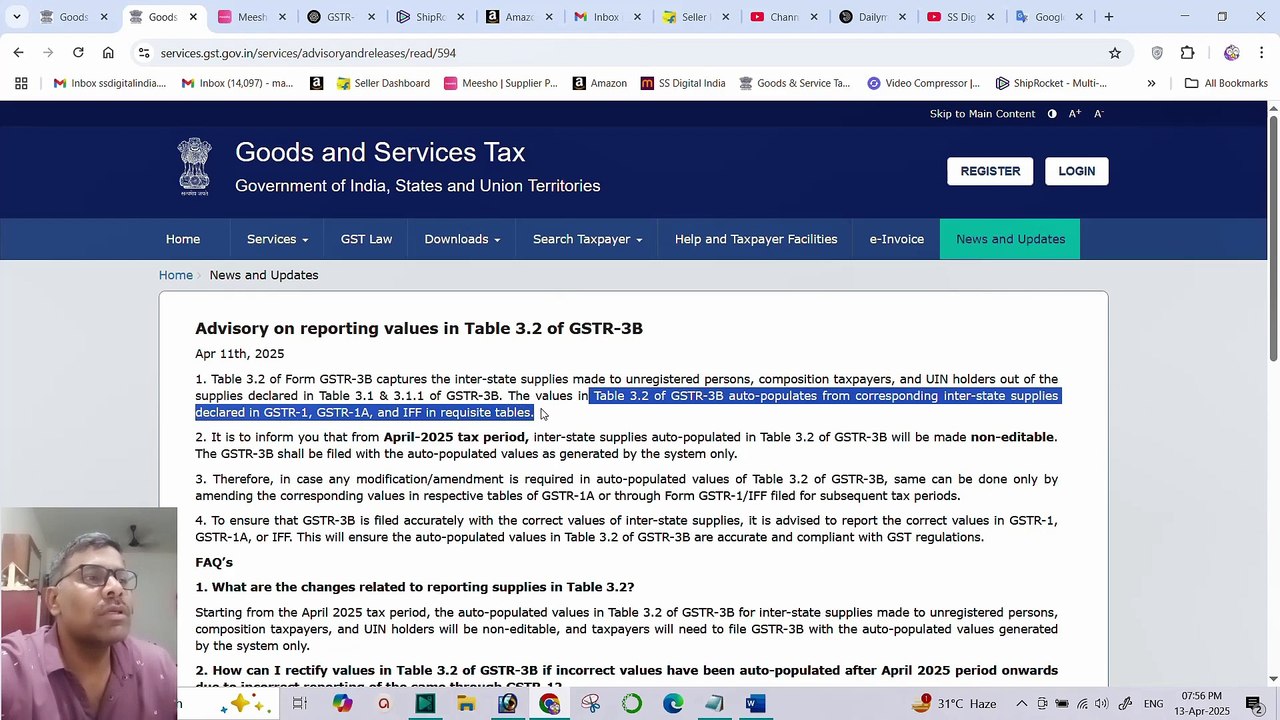Open Microsoft Word from taskbar
Image resolution: width=1280 pixels, height=720 pixels.
[x=755, y=704]
